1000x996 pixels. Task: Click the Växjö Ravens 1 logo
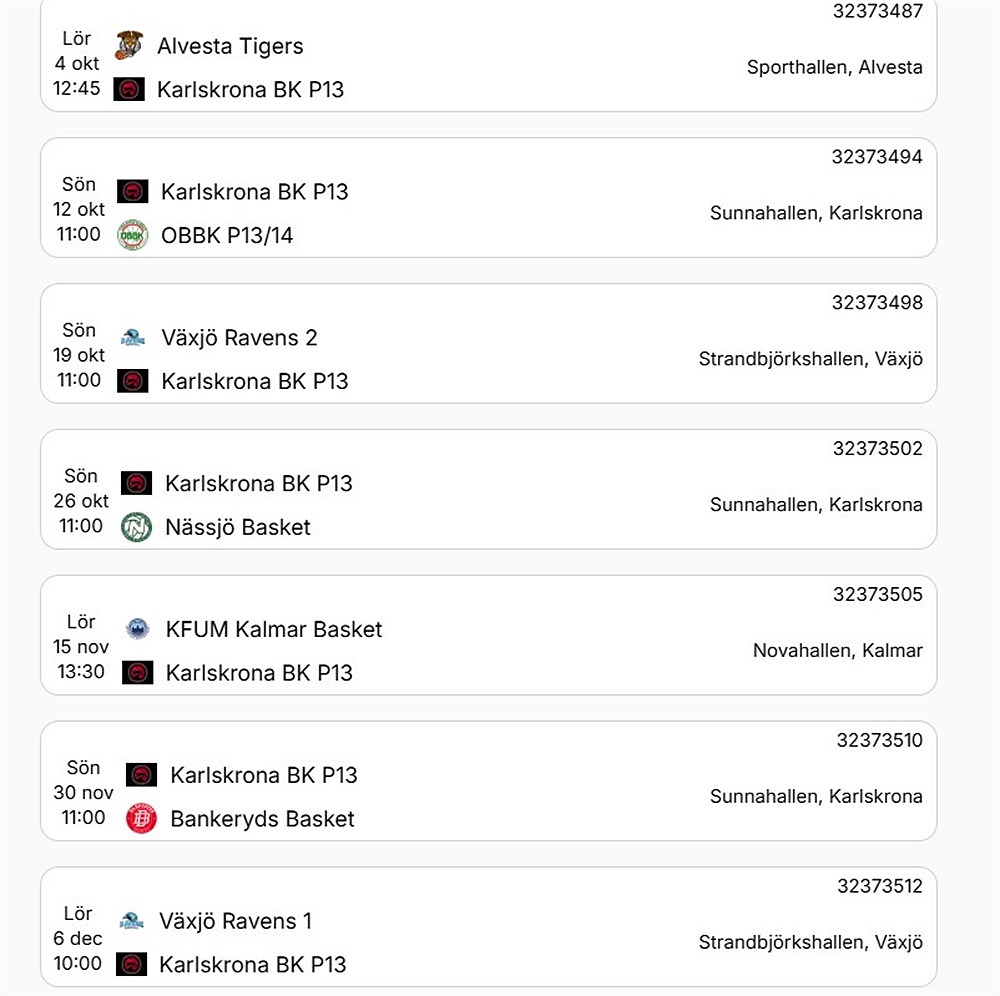click(132, 921)
